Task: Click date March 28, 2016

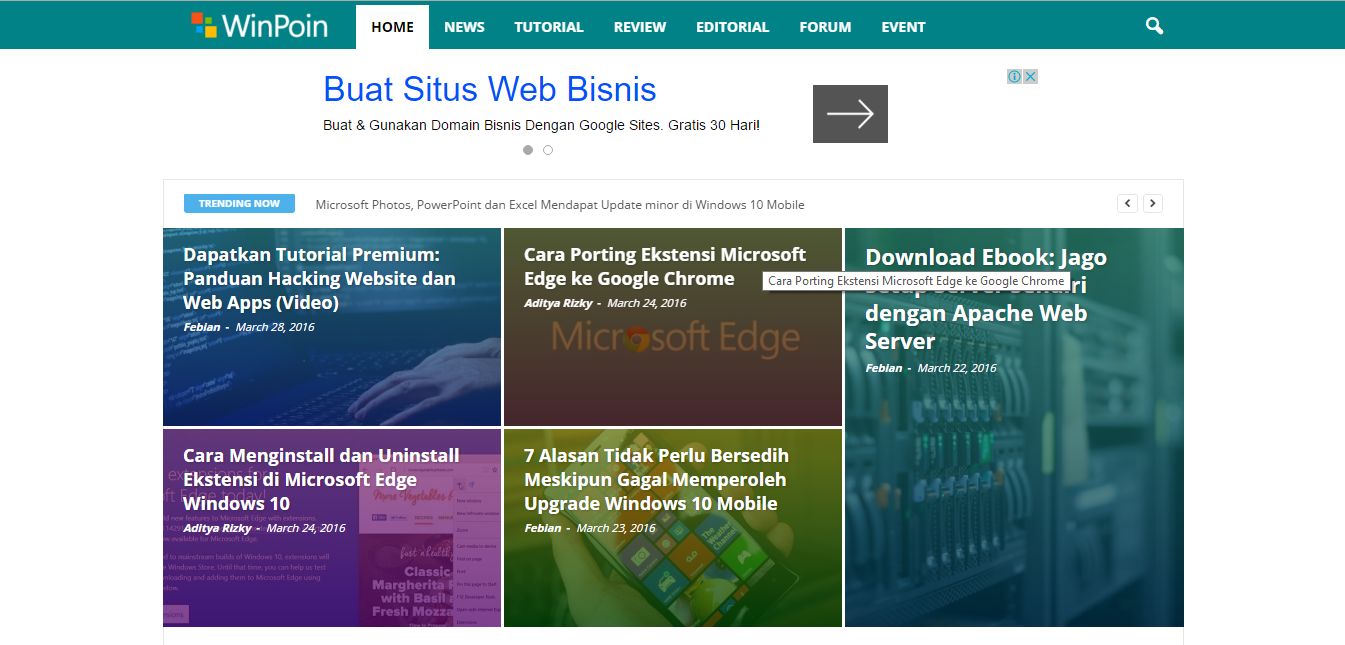Action: point(275,327)
